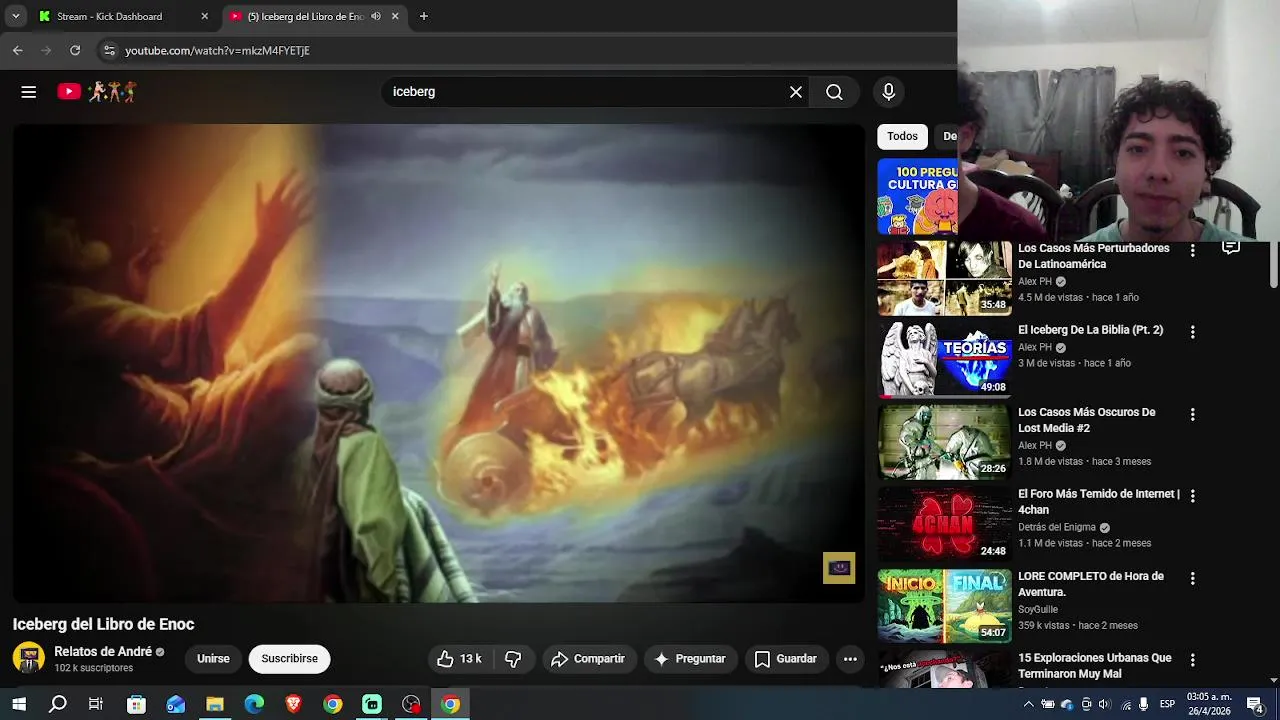Viewport: 1280px width, 720px height.
Task: Mute the tab using its speaker icon
Action: click(376, 16)
